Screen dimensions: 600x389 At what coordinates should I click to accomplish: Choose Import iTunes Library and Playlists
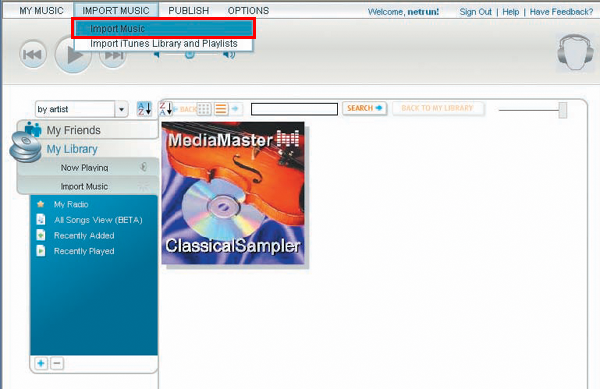[x=164, y=44]
